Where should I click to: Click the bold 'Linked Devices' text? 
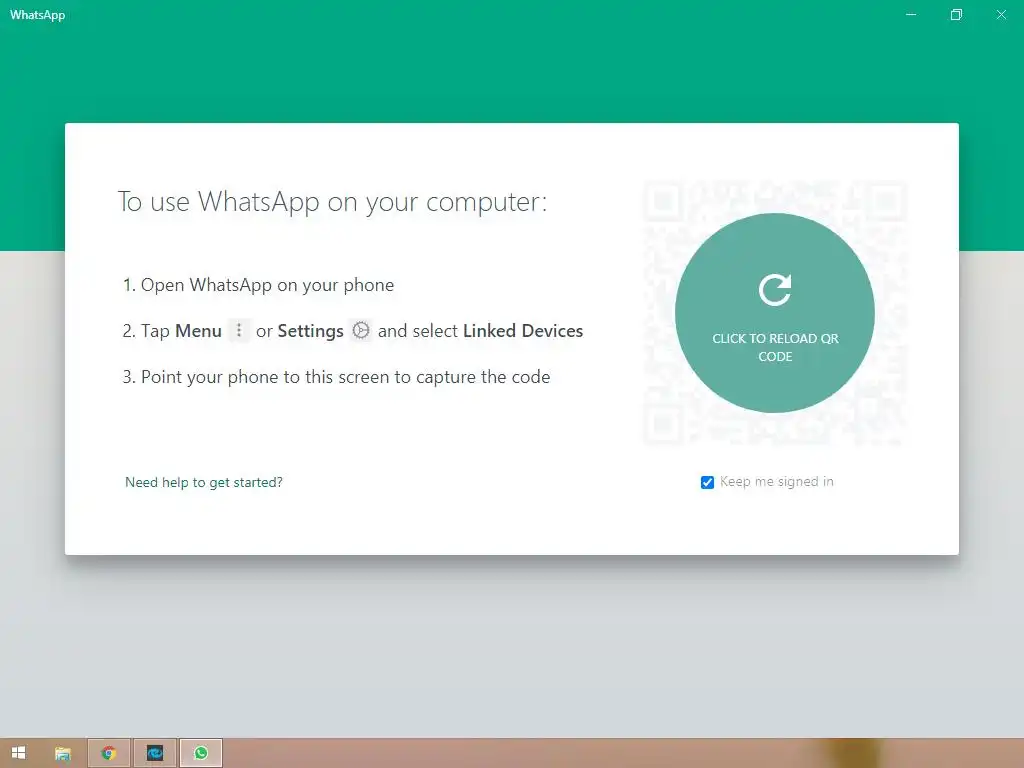[523, 331]
